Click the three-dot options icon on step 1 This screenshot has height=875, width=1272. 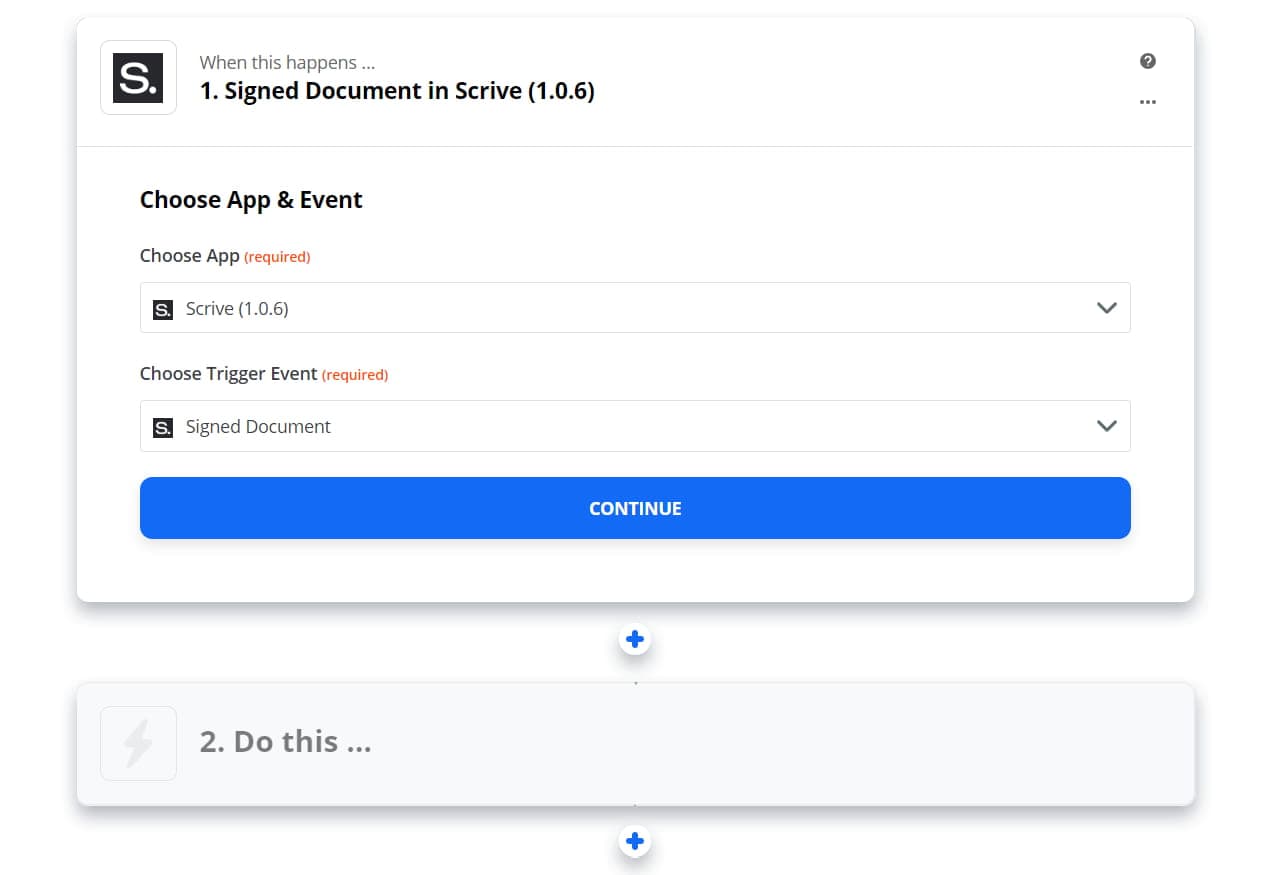[1147, 101]
